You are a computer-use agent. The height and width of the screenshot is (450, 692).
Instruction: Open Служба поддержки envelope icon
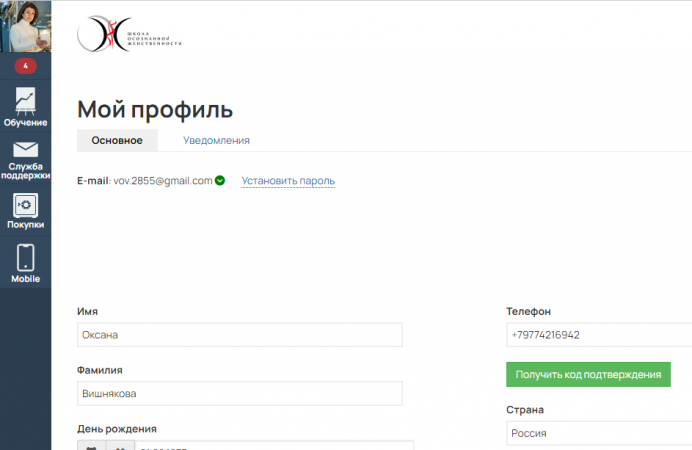(26, 150)
